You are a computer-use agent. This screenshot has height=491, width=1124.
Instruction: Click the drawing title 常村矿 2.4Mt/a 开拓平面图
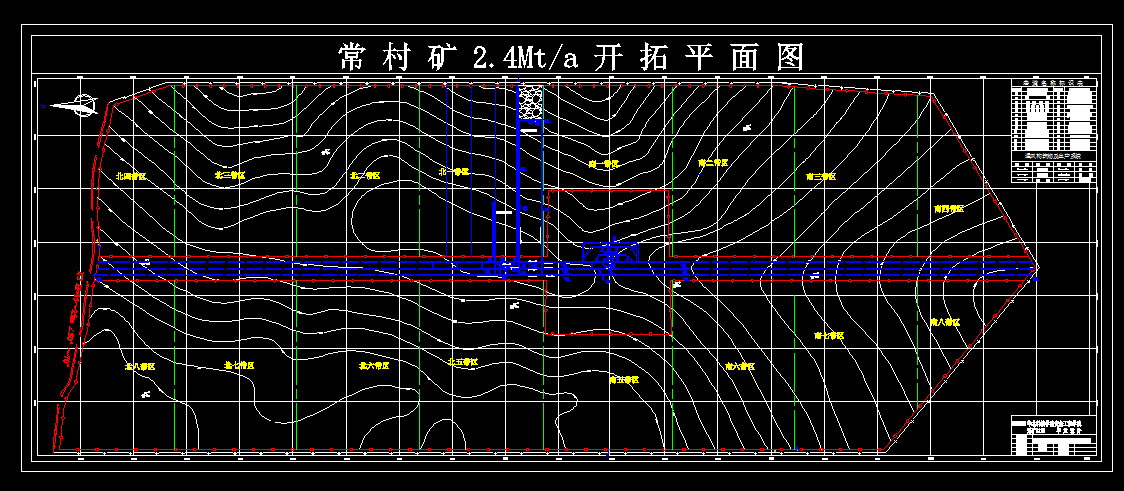(x=571, y=57)
